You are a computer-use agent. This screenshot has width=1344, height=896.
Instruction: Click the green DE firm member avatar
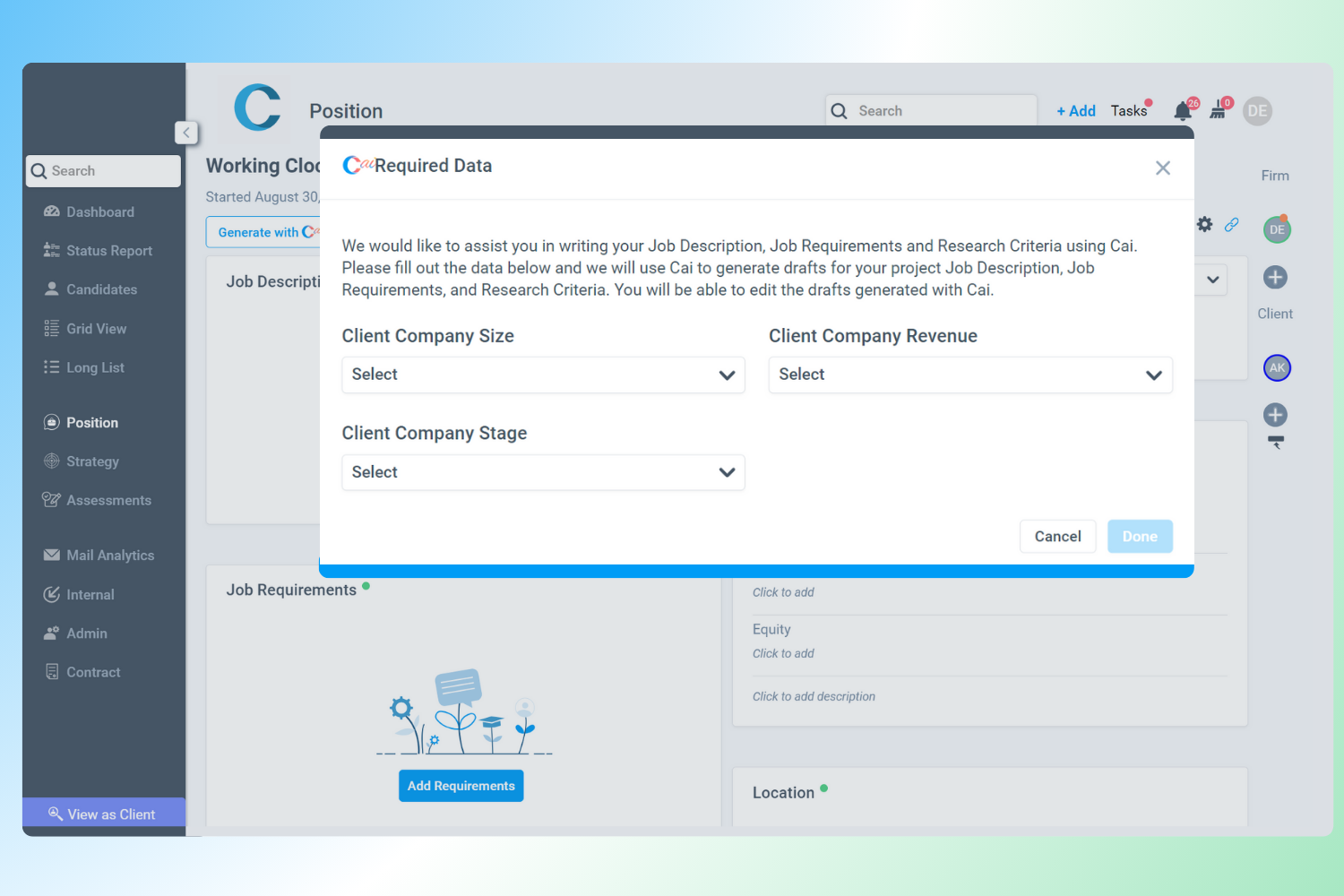tap(1277, 230)
